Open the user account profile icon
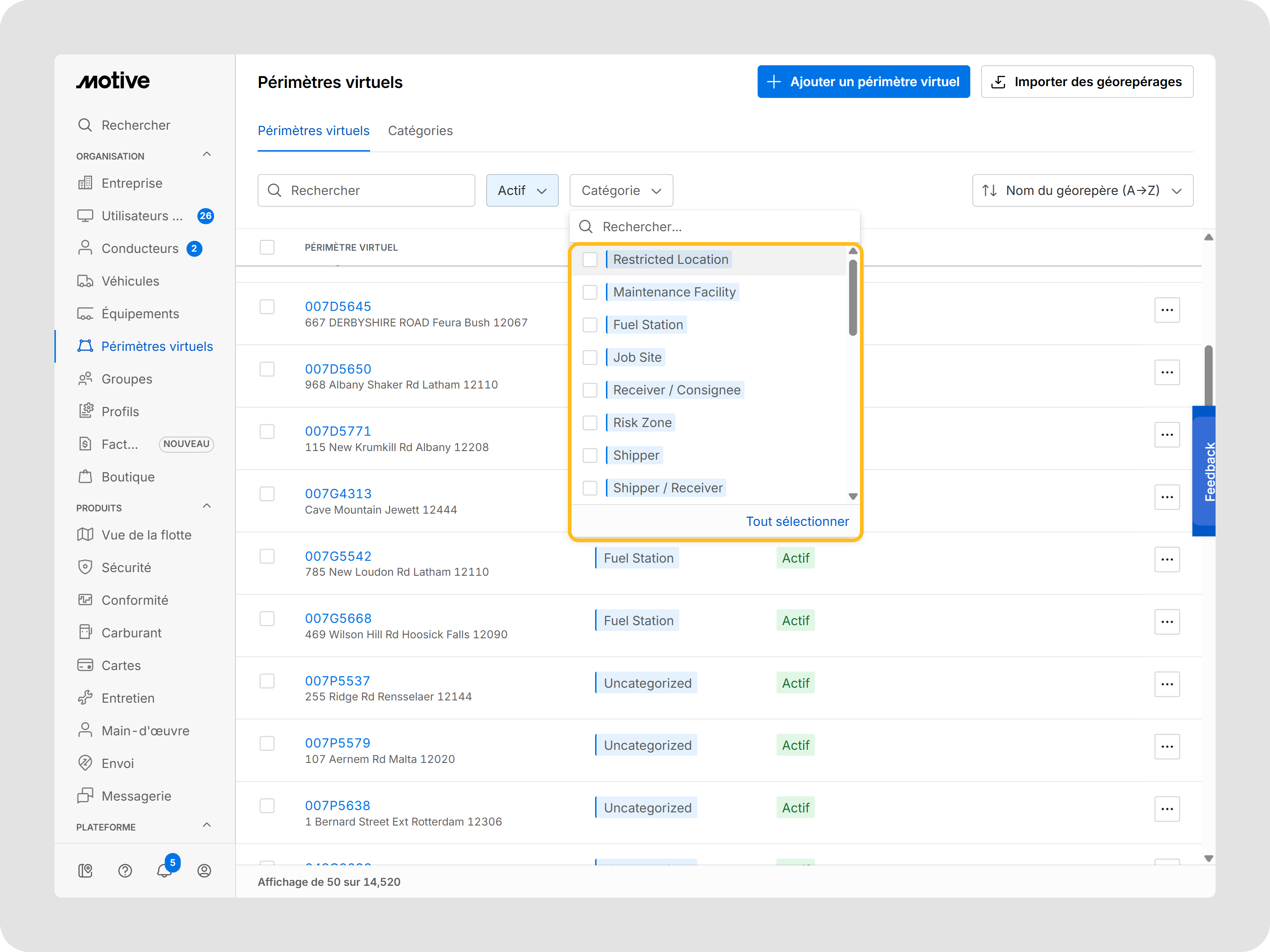The width and height of the screenshot is (1270, 952). pos(204,870)
